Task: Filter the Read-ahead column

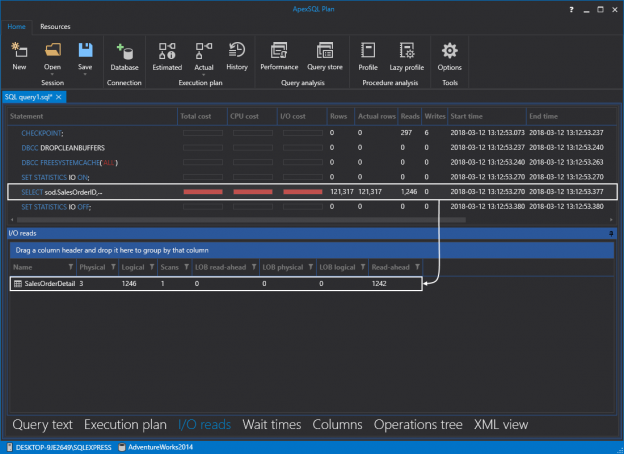Action: (417, 267)
